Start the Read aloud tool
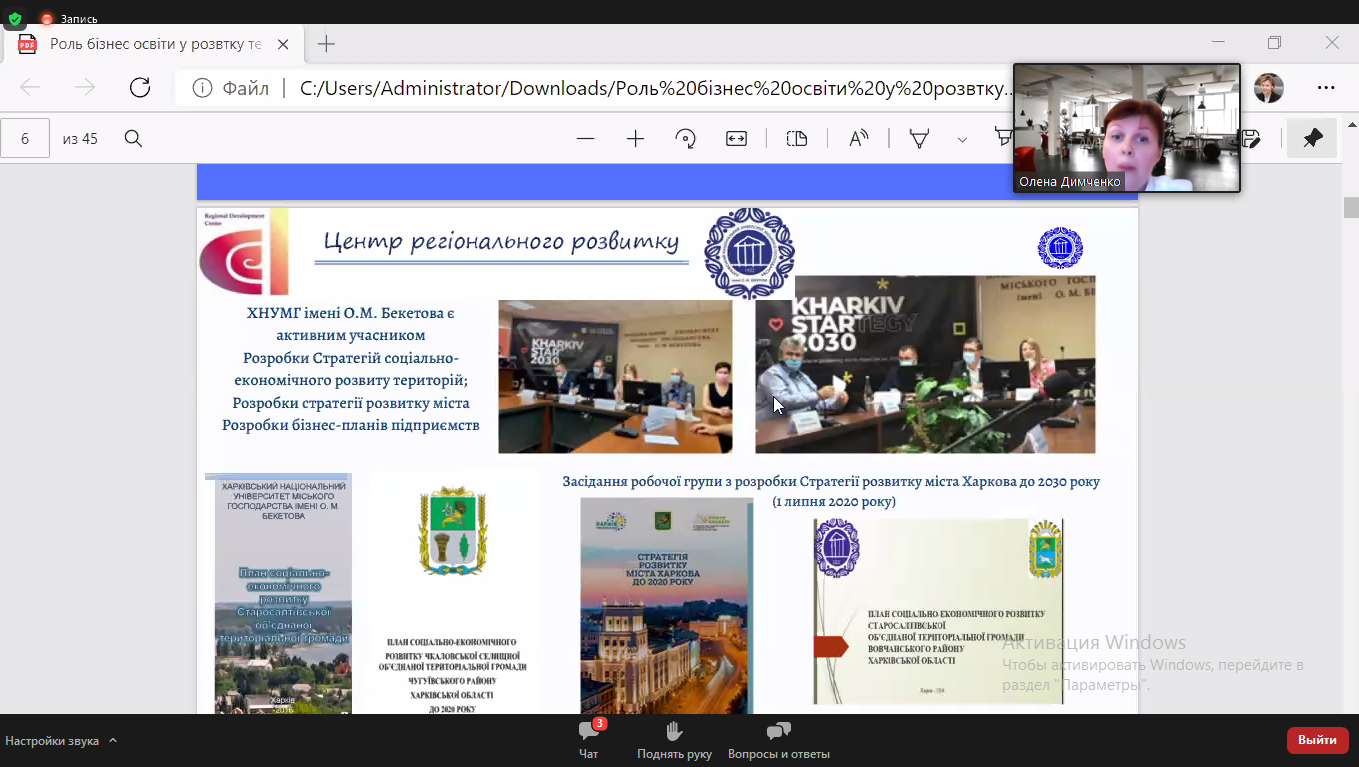 click(858, 139)
